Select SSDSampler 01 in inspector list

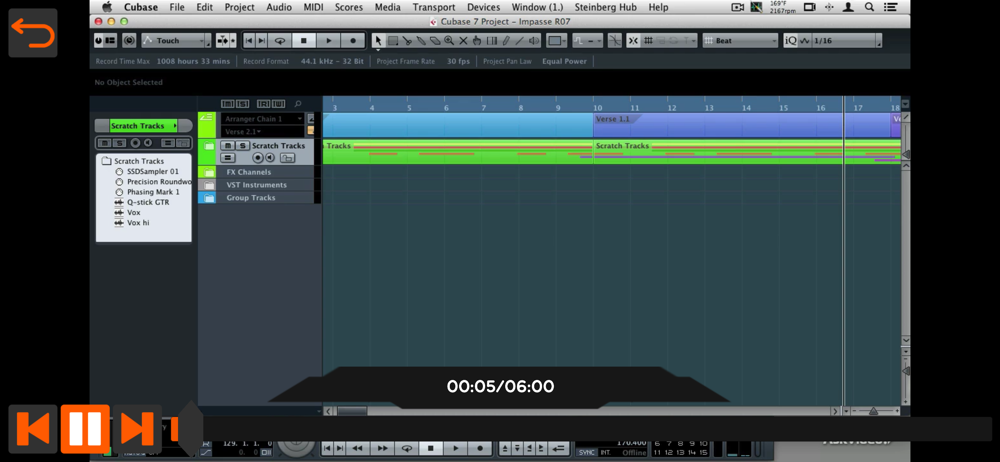[152, 172]
